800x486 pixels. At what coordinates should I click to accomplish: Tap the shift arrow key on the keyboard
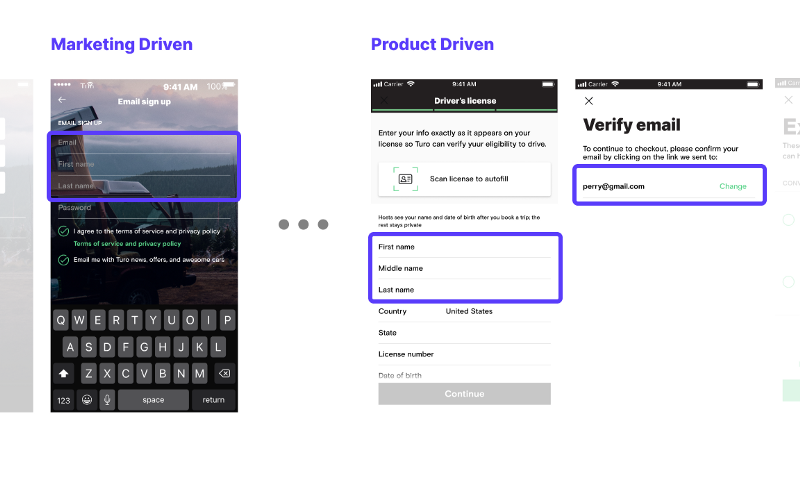64,374
